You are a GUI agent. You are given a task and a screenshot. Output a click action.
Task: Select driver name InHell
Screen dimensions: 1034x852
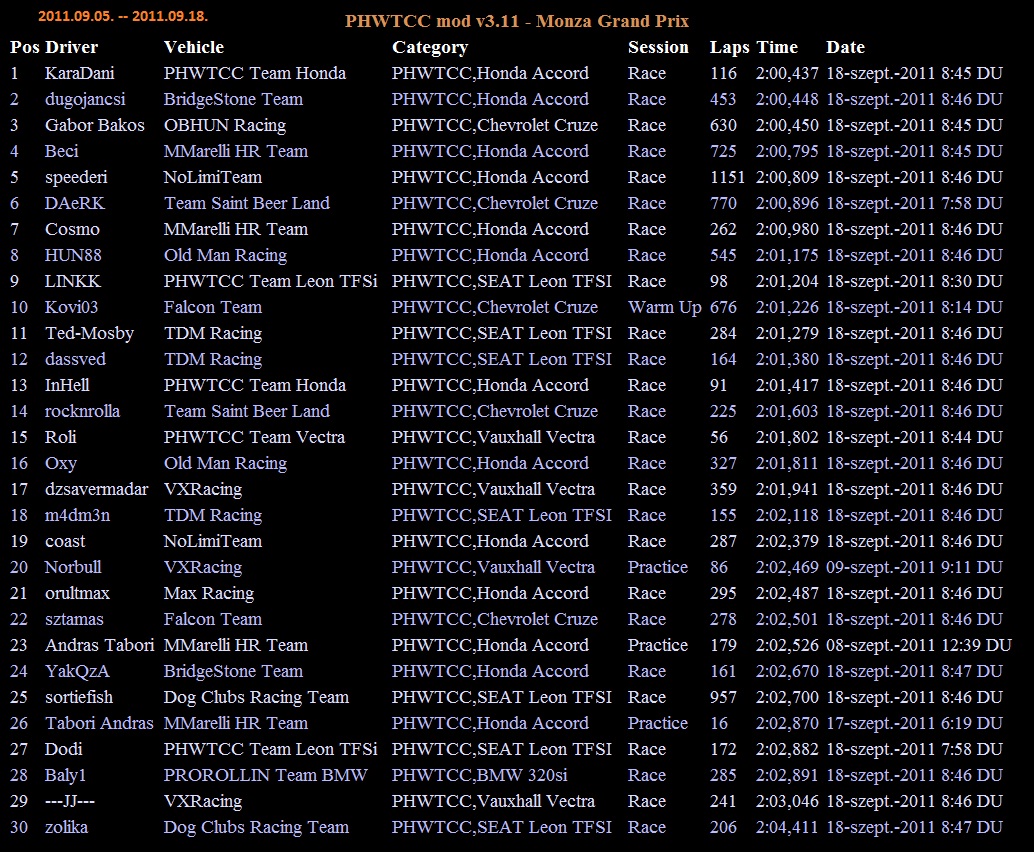[x=67, y=385]
